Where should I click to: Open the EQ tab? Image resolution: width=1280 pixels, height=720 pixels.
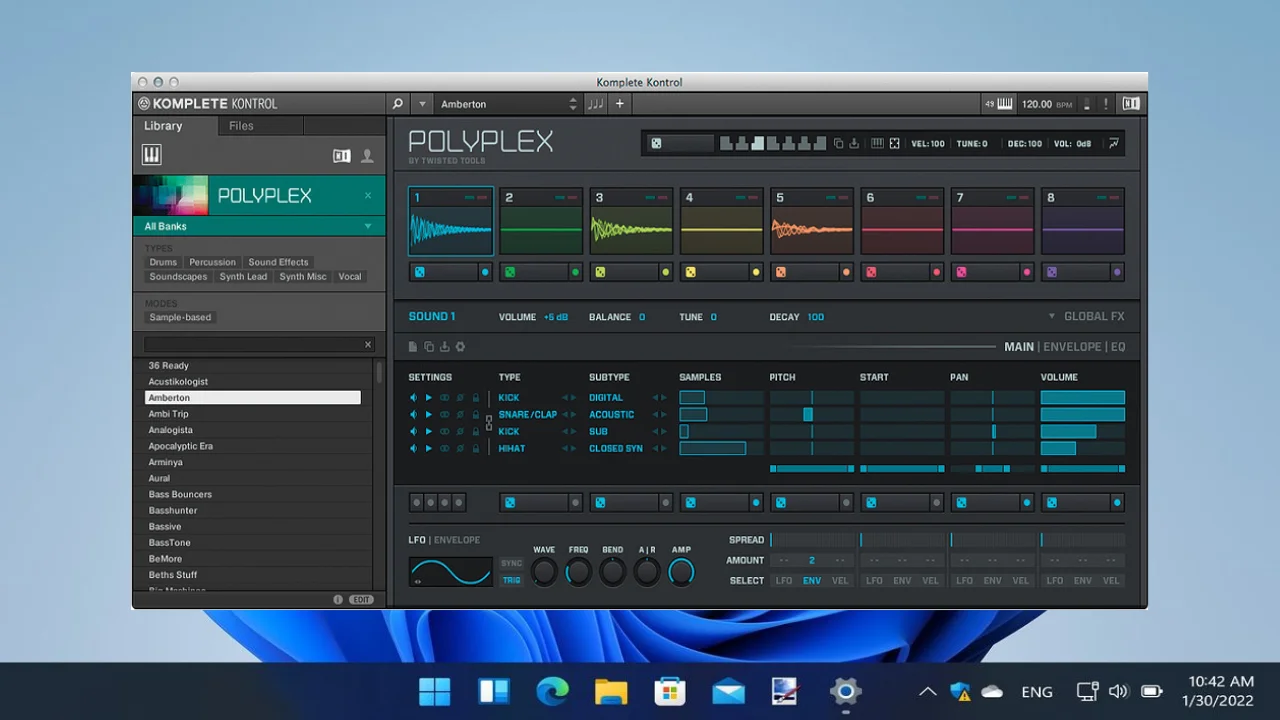(1118, 347)
